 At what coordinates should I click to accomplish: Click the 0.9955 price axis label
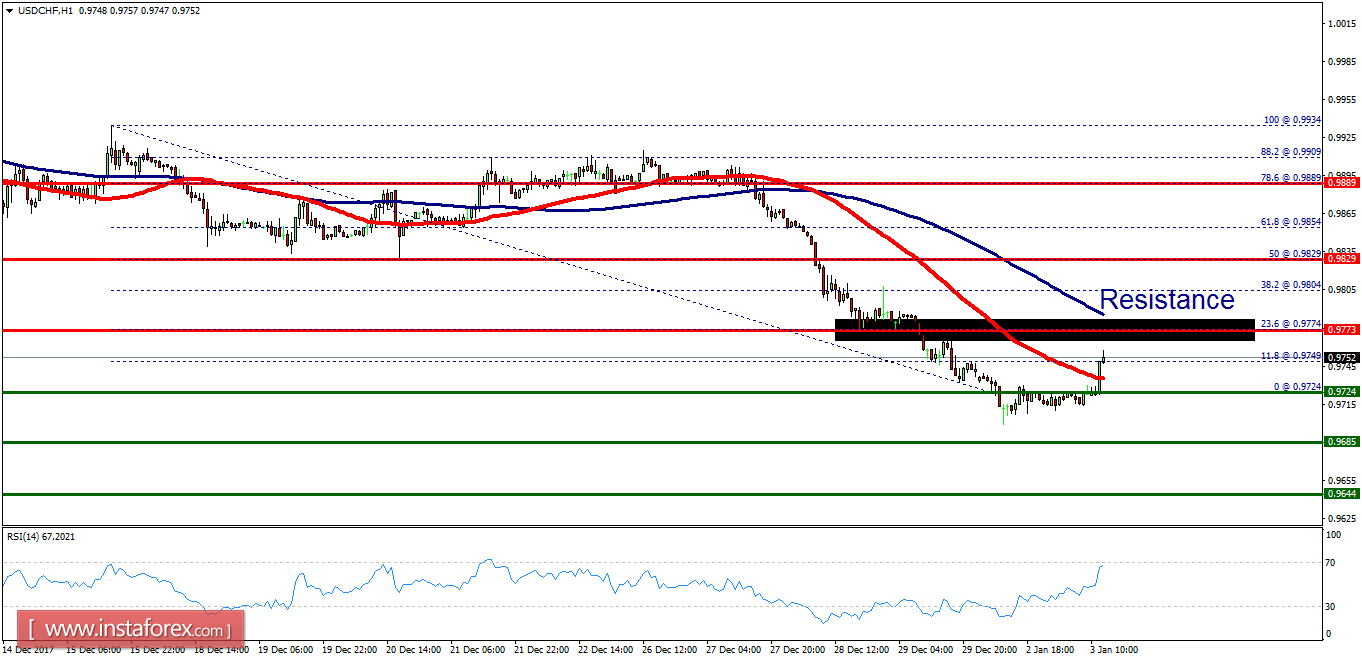1340,99
